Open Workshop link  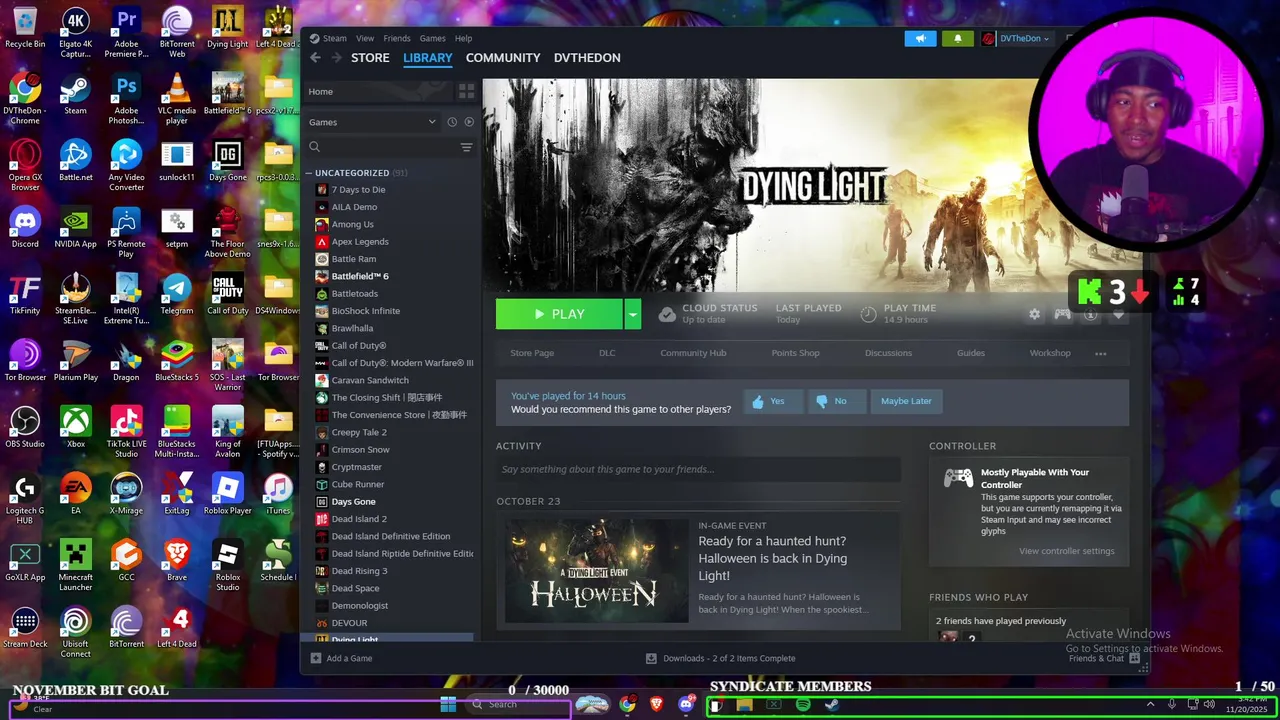coord(1050,353)
